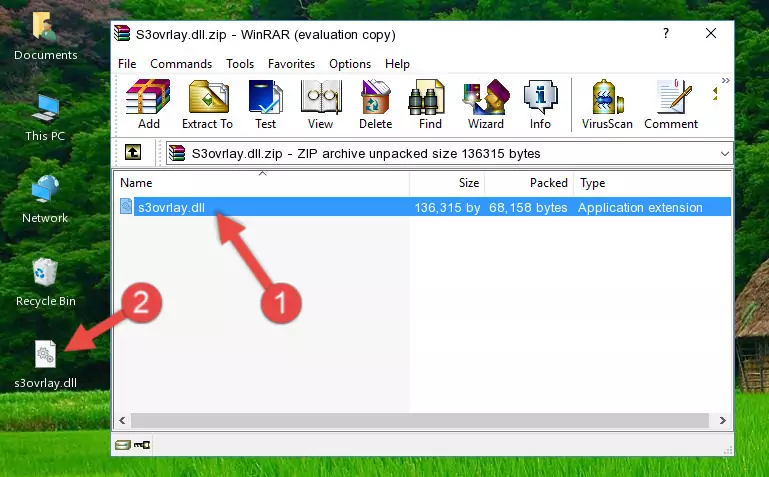Select the Documents desktop icon
The height and width of the screenshot is (477, 769).
45,37
